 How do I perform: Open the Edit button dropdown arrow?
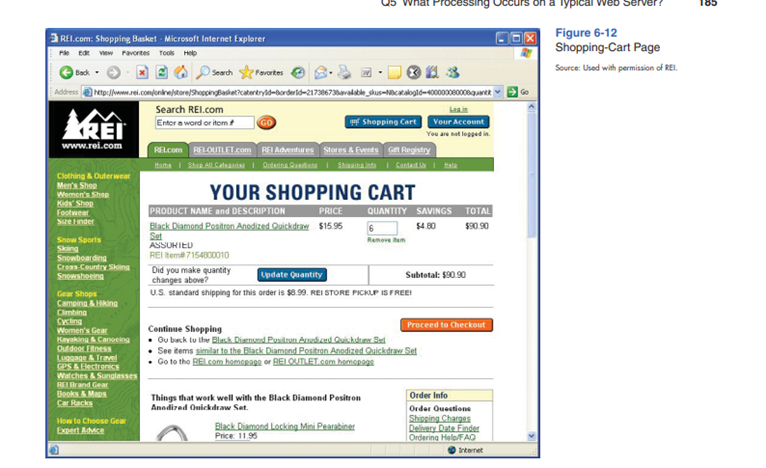tap(380, 73)
